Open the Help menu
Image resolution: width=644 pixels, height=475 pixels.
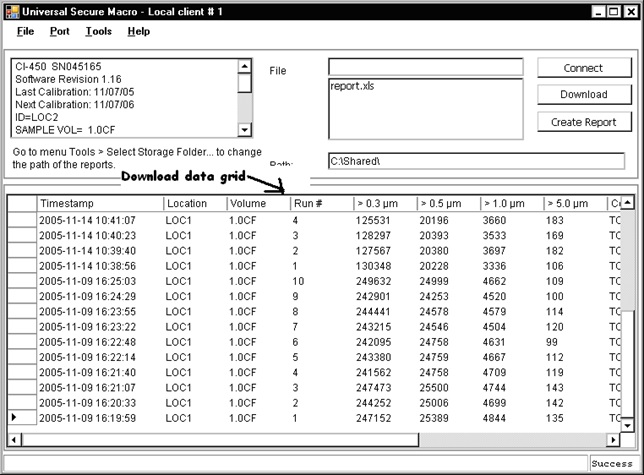point(139,32)
